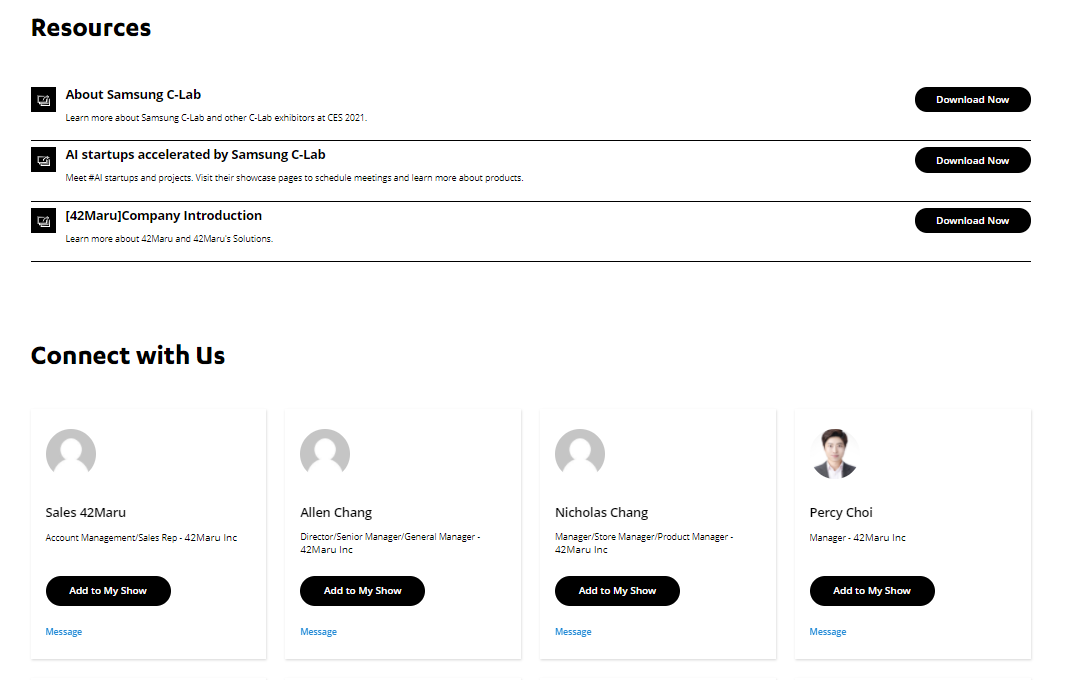The height and width of the screenshot is (680, 1070).
Task: Click the Connect with Us heading
Action: [x=128, y=356]
